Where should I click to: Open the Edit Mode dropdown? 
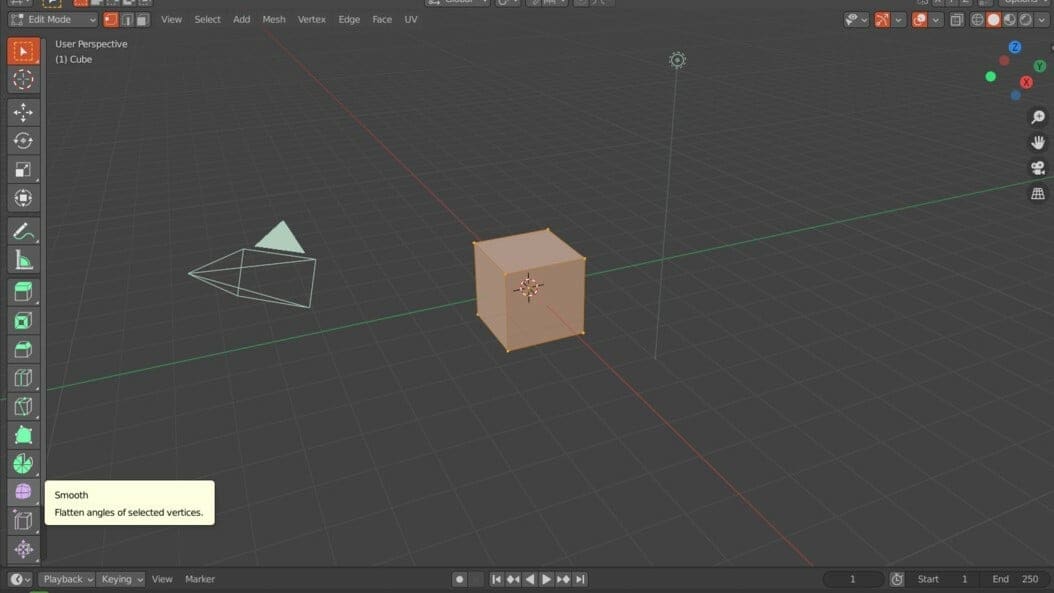click(x=53, y=19)
